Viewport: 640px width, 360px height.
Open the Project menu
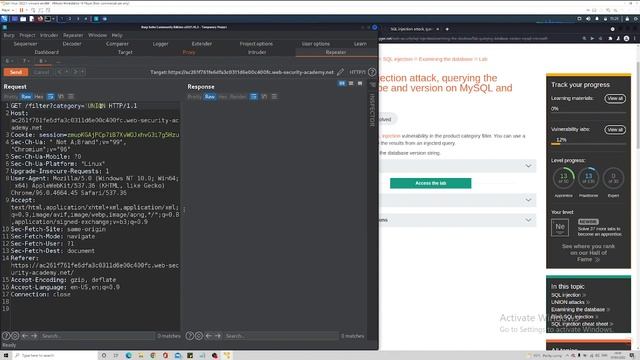point(27,36)
